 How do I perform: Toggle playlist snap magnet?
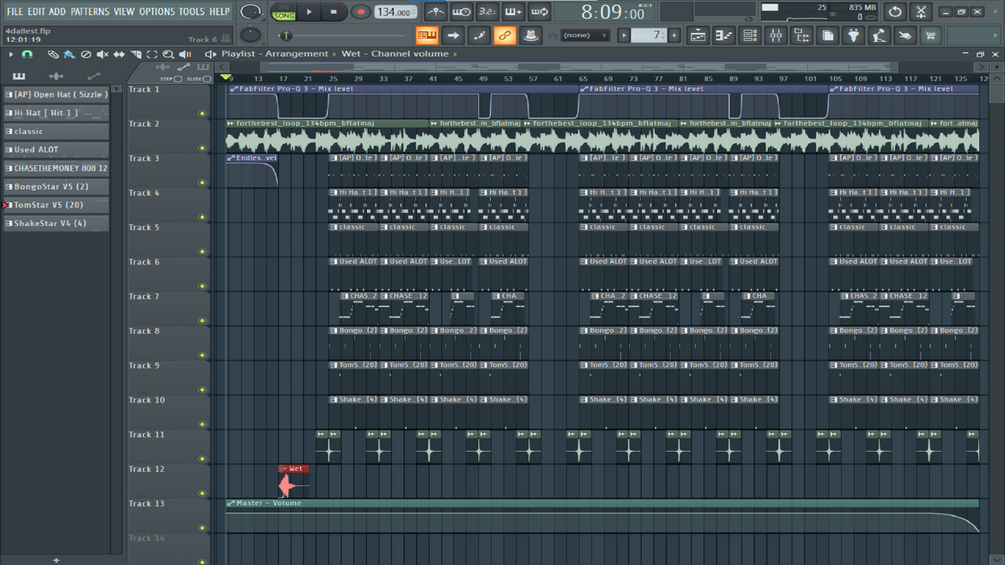[27, 54]
